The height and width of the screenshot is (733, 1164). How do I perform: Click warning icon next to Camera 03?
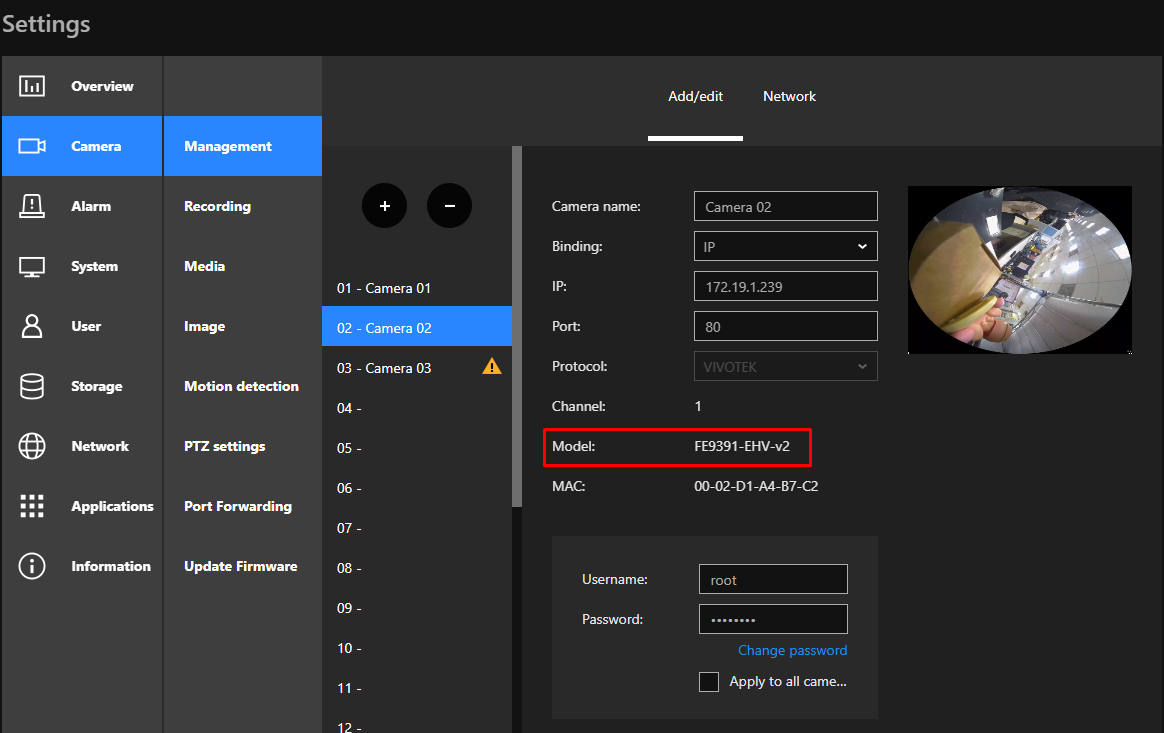492,367
